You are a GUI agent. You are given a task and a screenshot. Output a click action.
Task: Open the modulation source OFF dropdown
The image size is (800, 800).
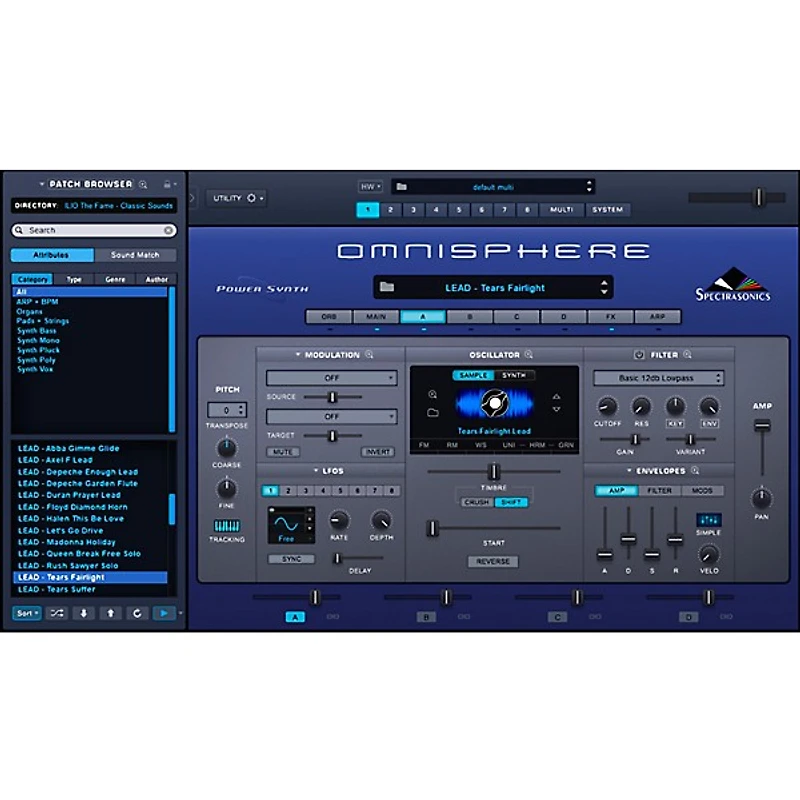332,378
